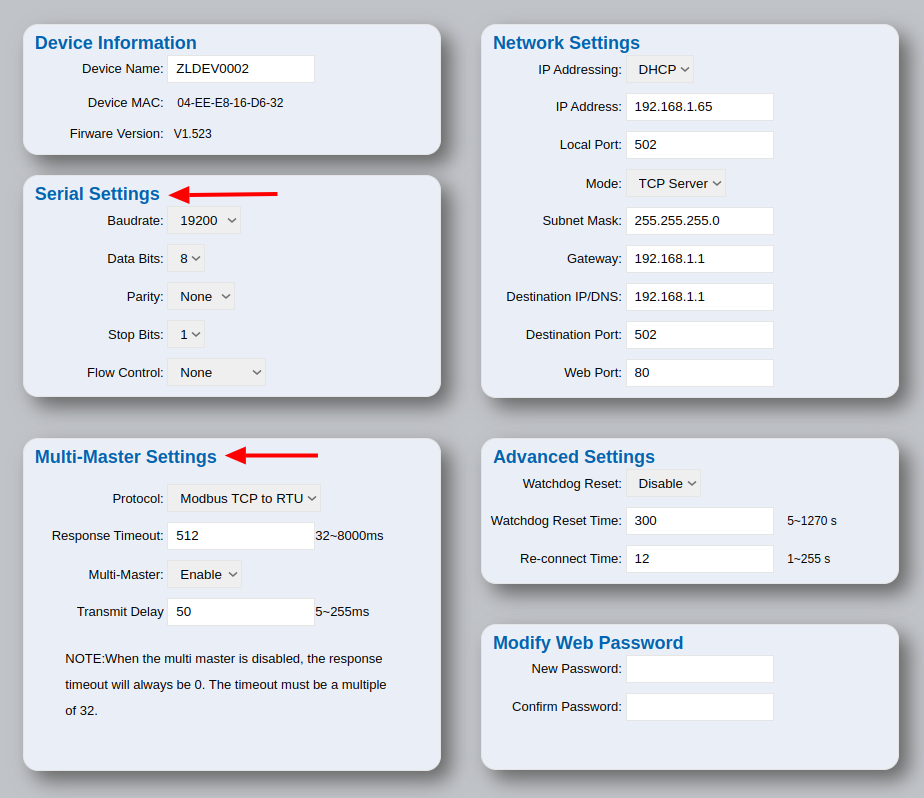924x798 pixels.
Task: Click the Subnet Mask input field
Action: (x=700, y=221)
